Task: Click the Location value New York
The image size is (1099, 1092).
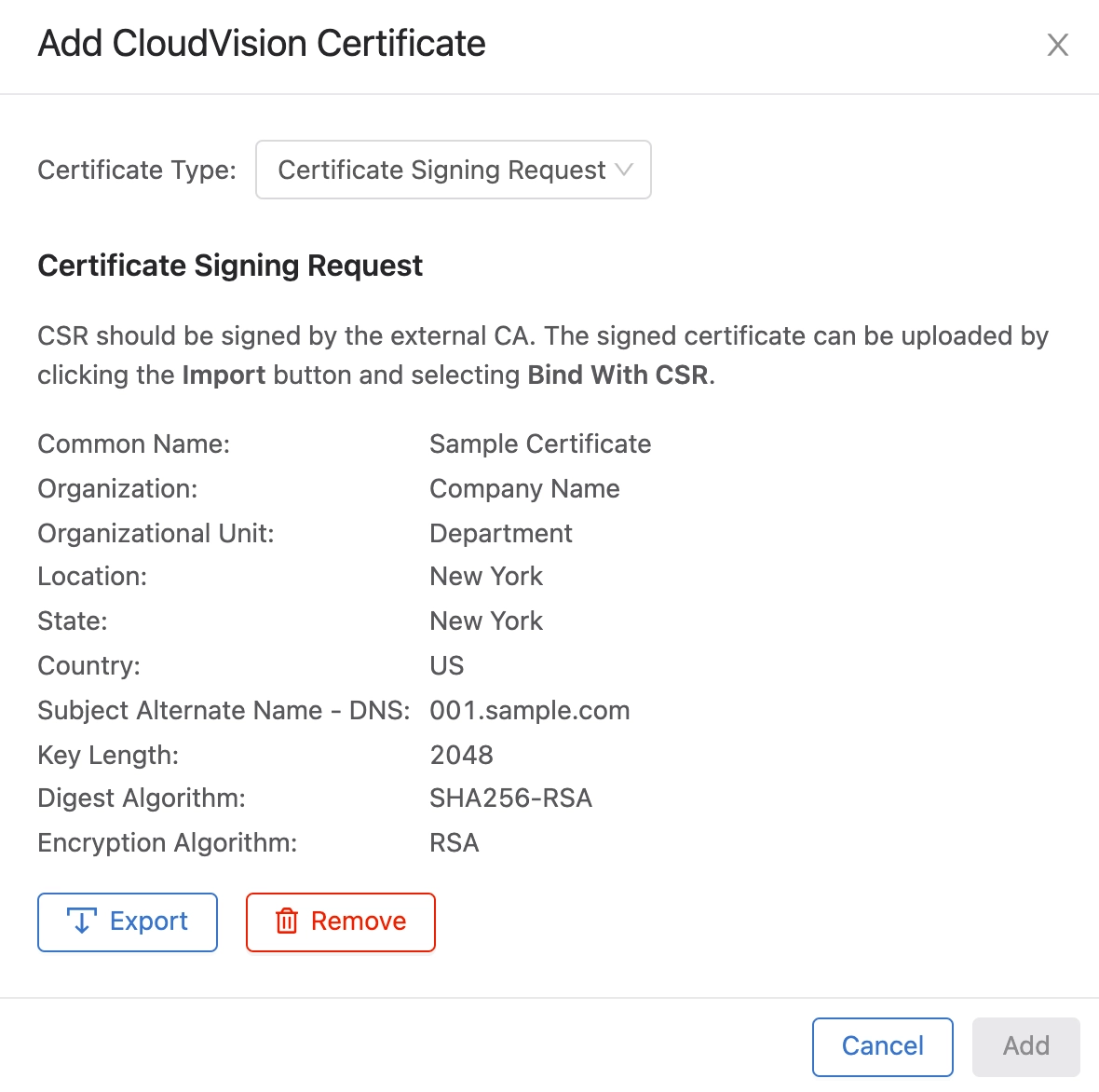Action: coord(485,577)
